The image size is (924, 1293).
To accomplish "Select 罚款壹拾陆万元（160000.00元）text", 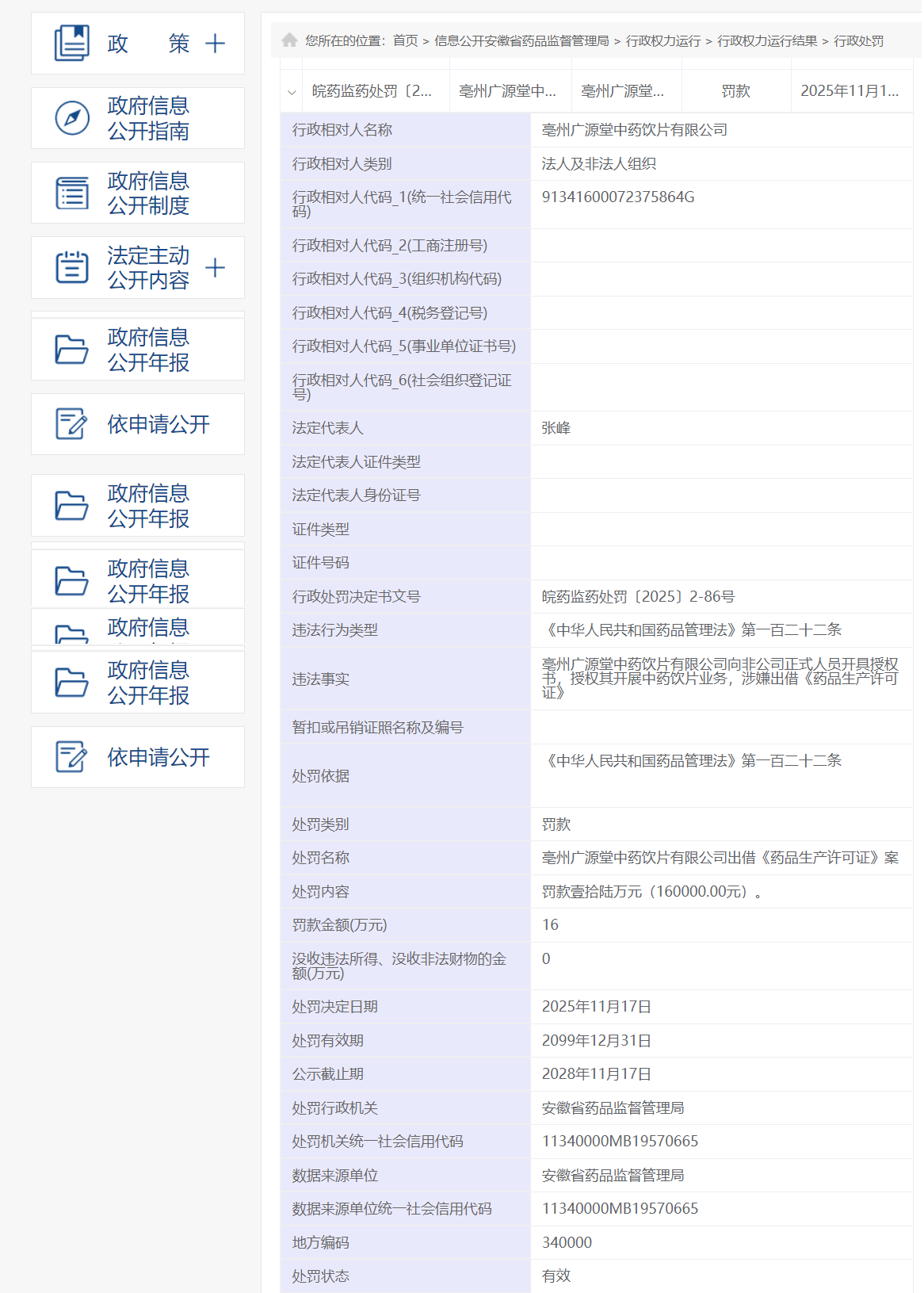I will click(651, 892).
